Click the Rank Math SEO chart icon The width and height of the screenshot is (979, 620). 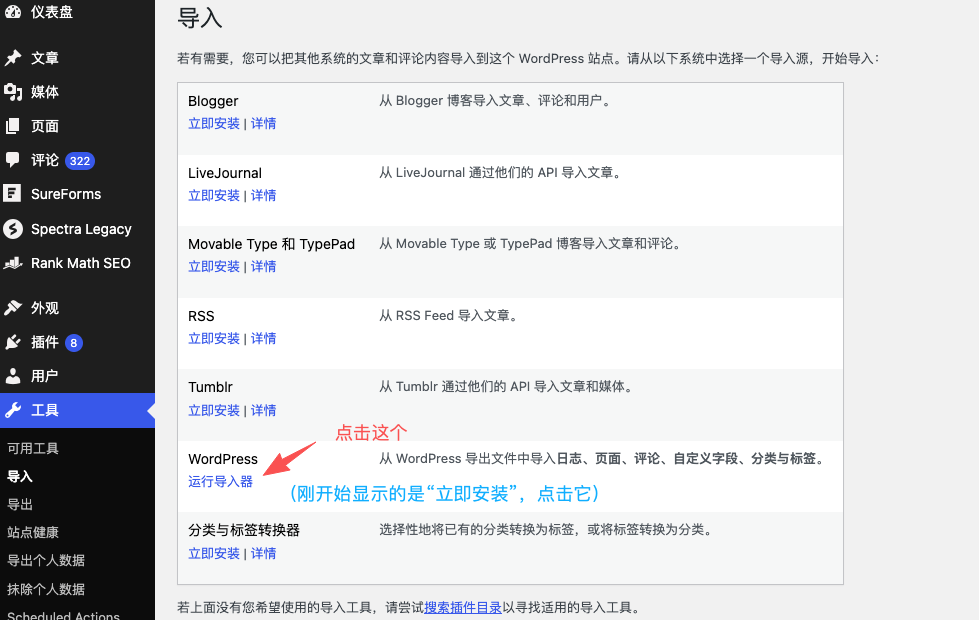[12, 263]
